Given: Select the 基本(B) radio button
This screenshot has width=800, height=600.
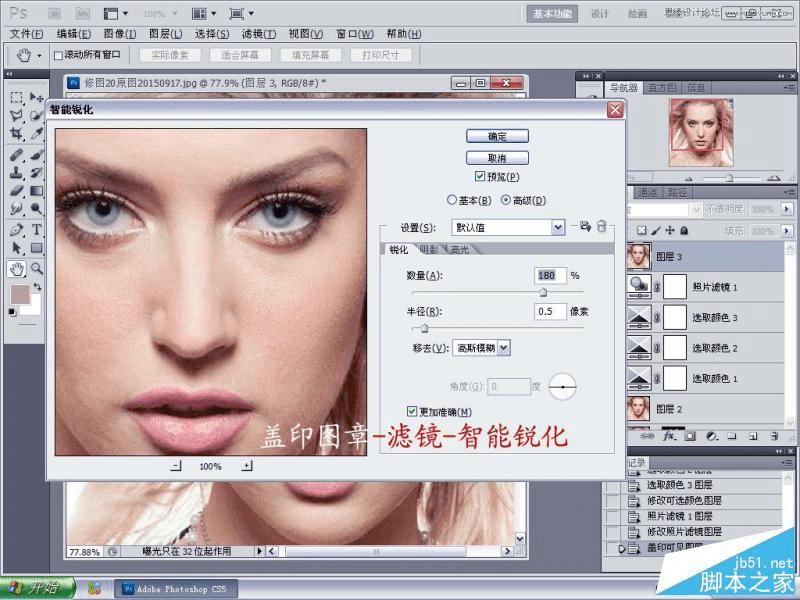Looking at the screenshot, I should [x=451, y=200].
